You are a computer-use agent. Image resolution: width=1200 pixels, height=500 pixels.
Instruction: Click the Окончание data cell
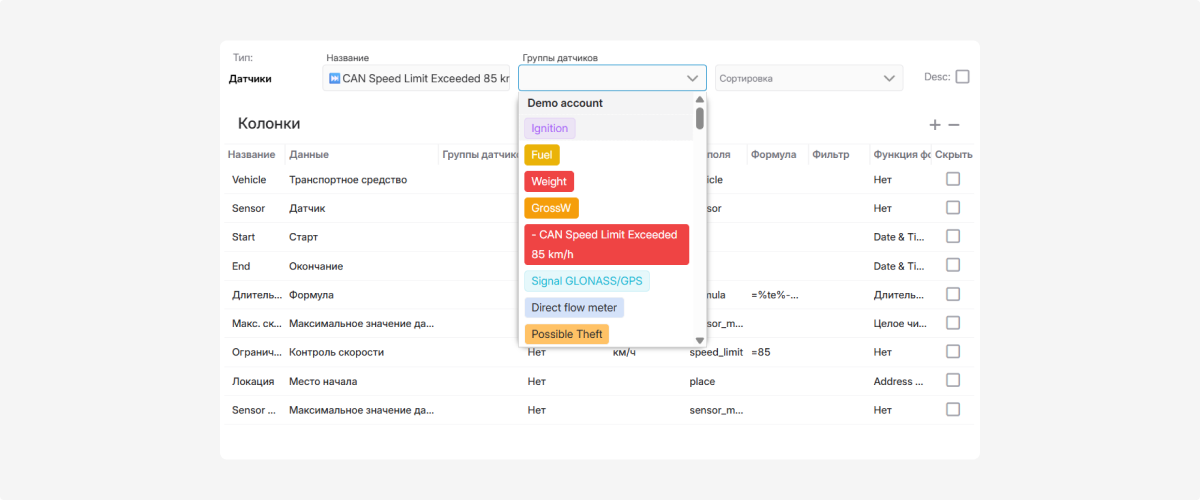coord(316,266)
